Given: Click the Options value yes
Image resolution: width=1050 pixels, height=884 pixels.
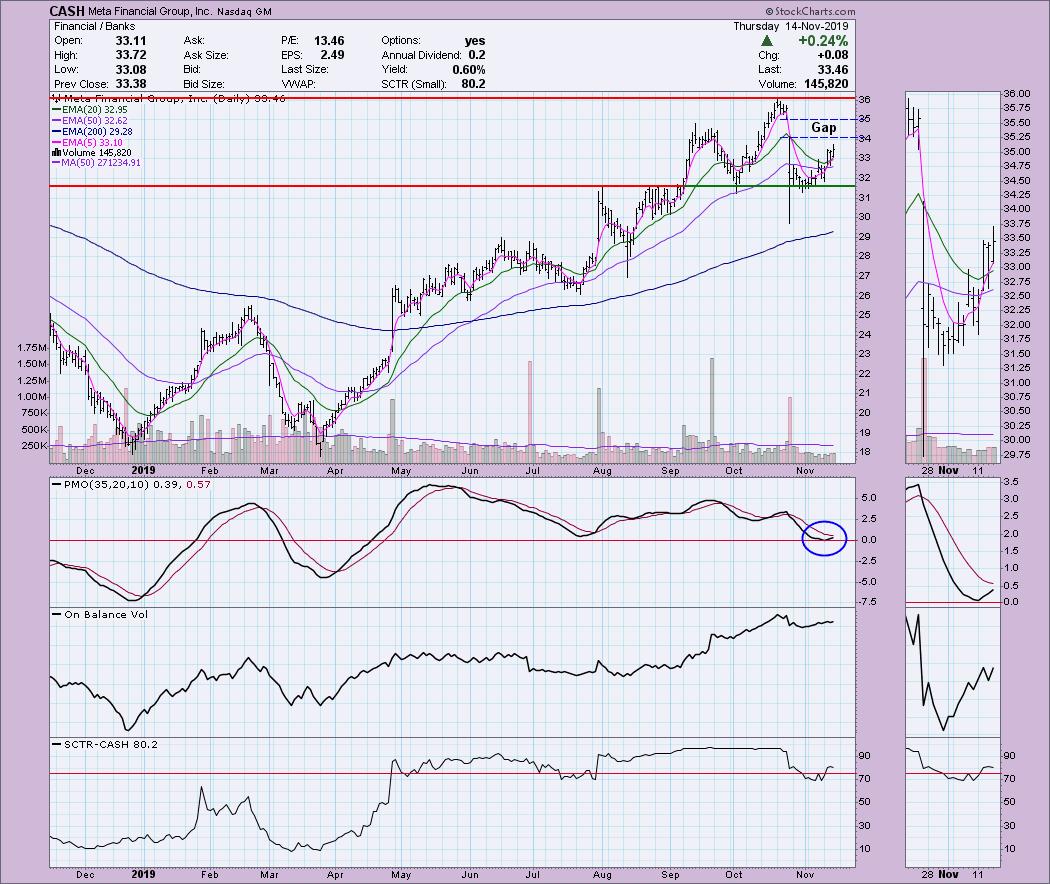Looking at the screenshot, I should (475, 41).
